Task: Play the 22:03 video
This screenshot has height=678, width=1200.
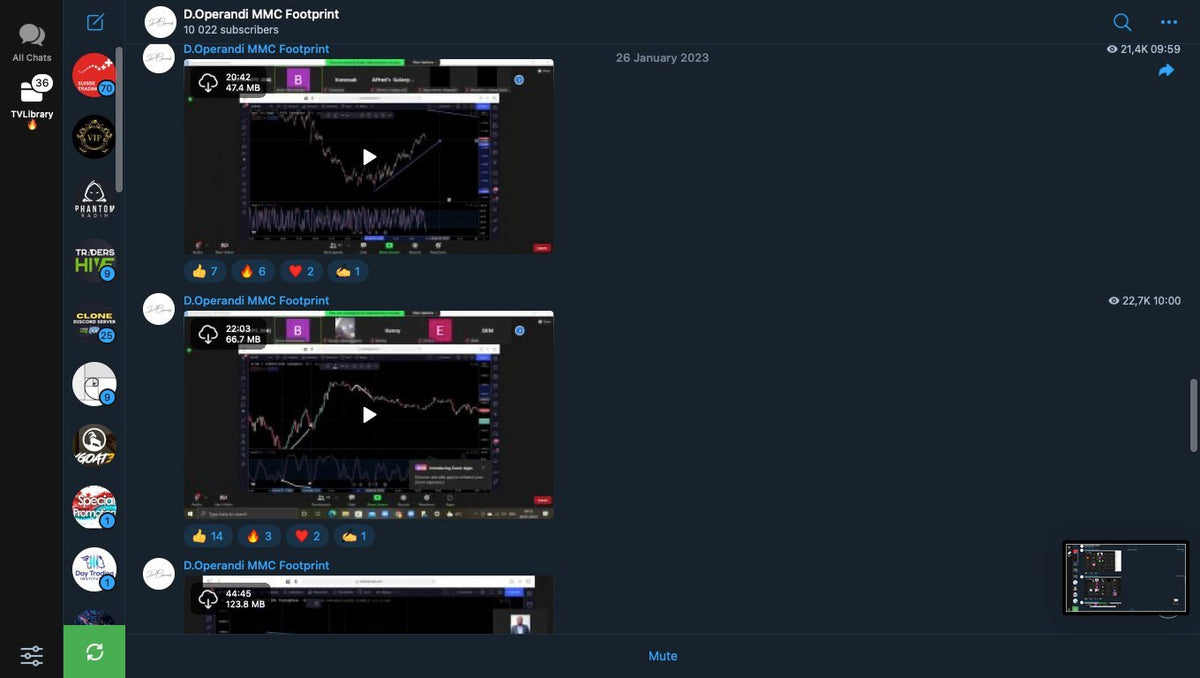Action: 369,414
